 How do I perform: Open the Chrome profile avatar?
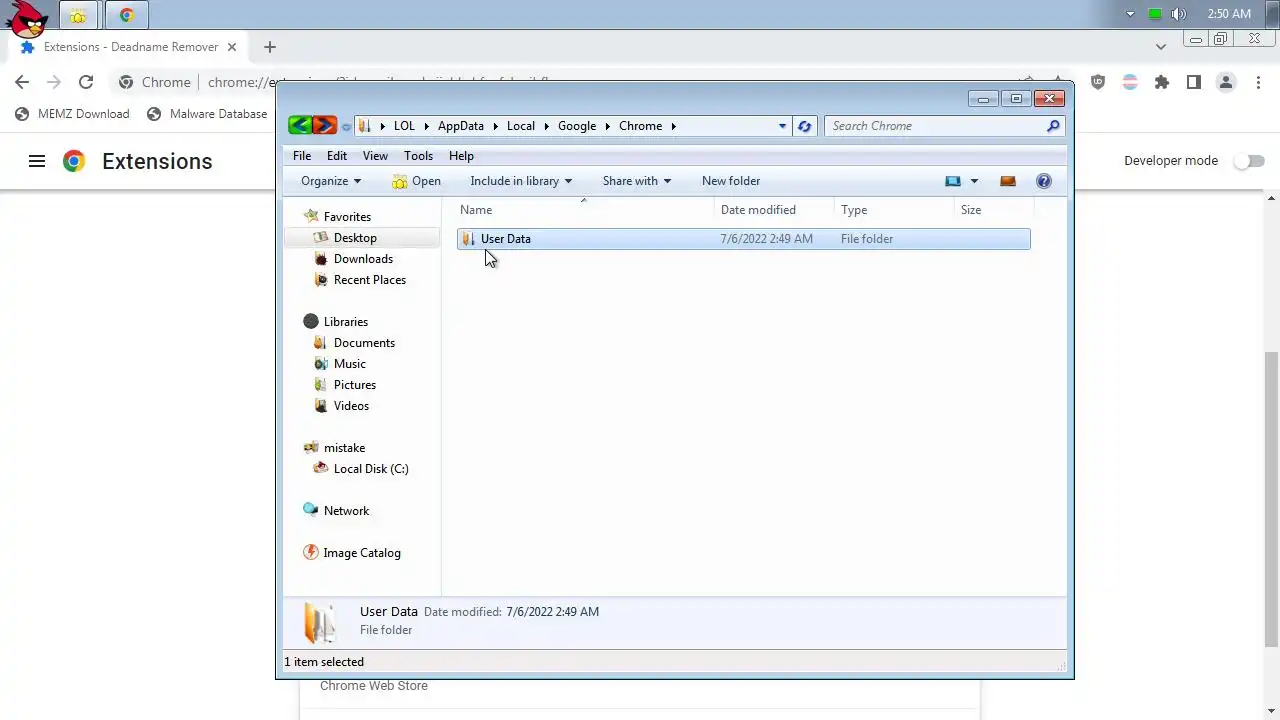tap(1226, 82)
